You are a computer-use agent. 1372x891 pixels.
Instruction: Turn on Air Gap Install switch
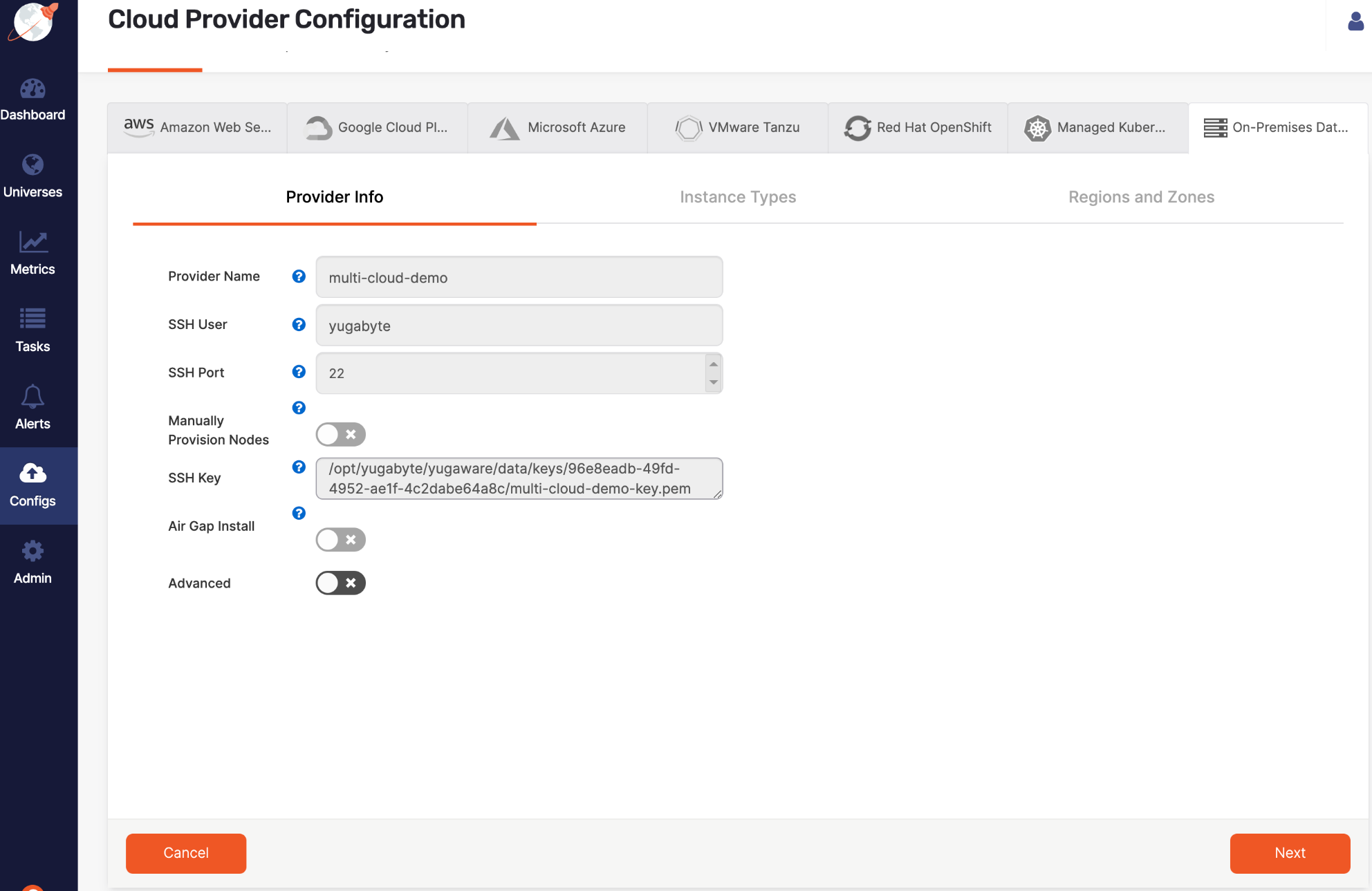(340, 539)
